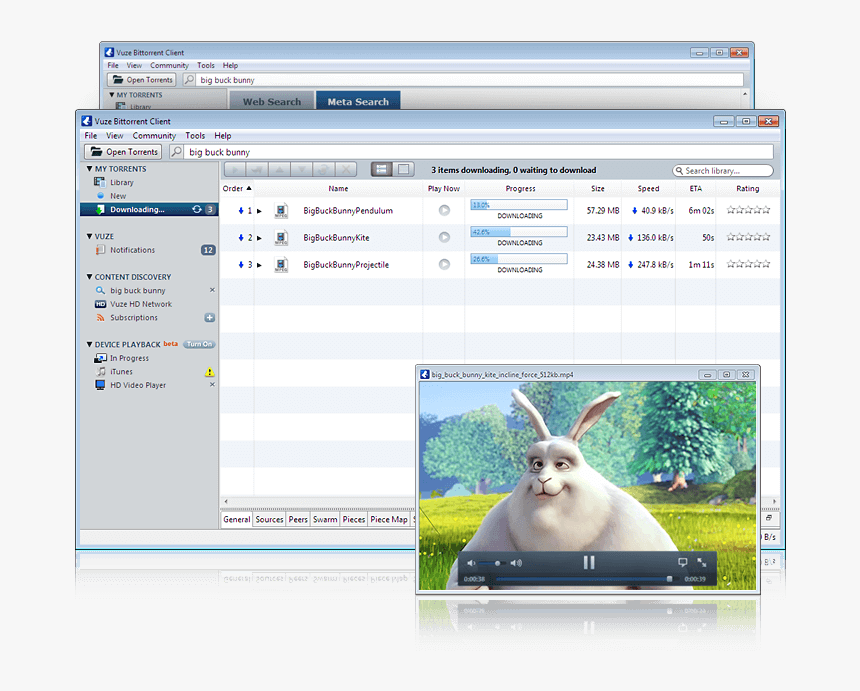860x691 pixels.
Task: Close the big buck bunny sidebar search
Action: pos(212,290)
